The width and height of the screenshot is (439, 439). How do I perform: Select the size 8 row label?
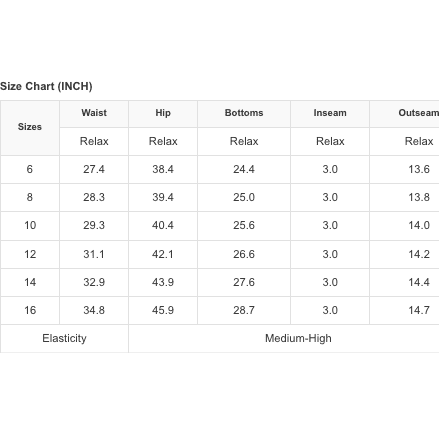point(30,197)
